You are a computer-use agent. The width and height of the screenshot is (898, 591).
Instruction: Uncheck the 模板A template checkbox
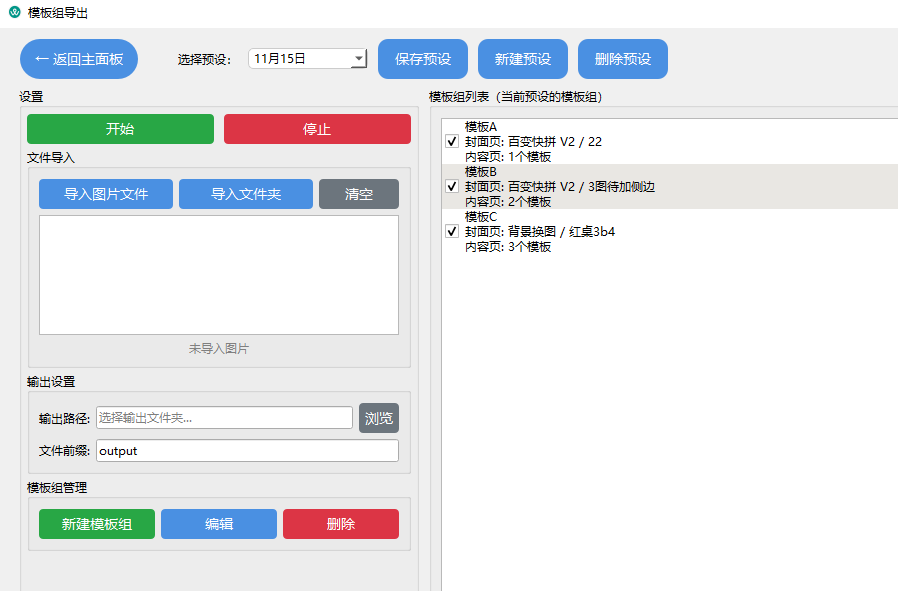pos(450,141)
